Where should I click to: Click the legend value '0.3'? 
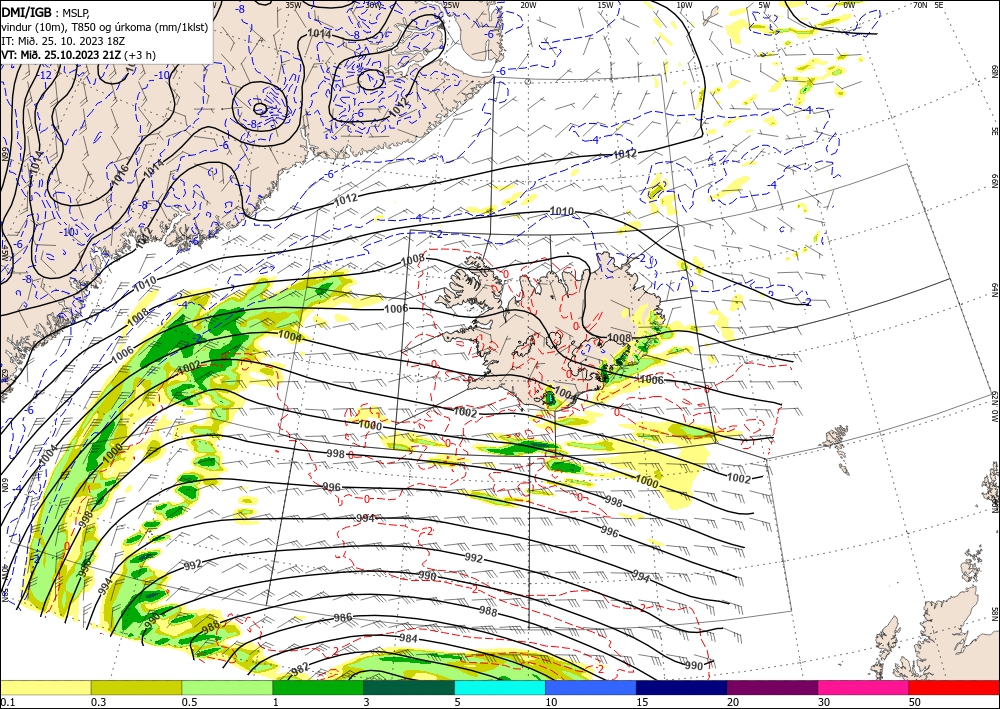point(98,702)
